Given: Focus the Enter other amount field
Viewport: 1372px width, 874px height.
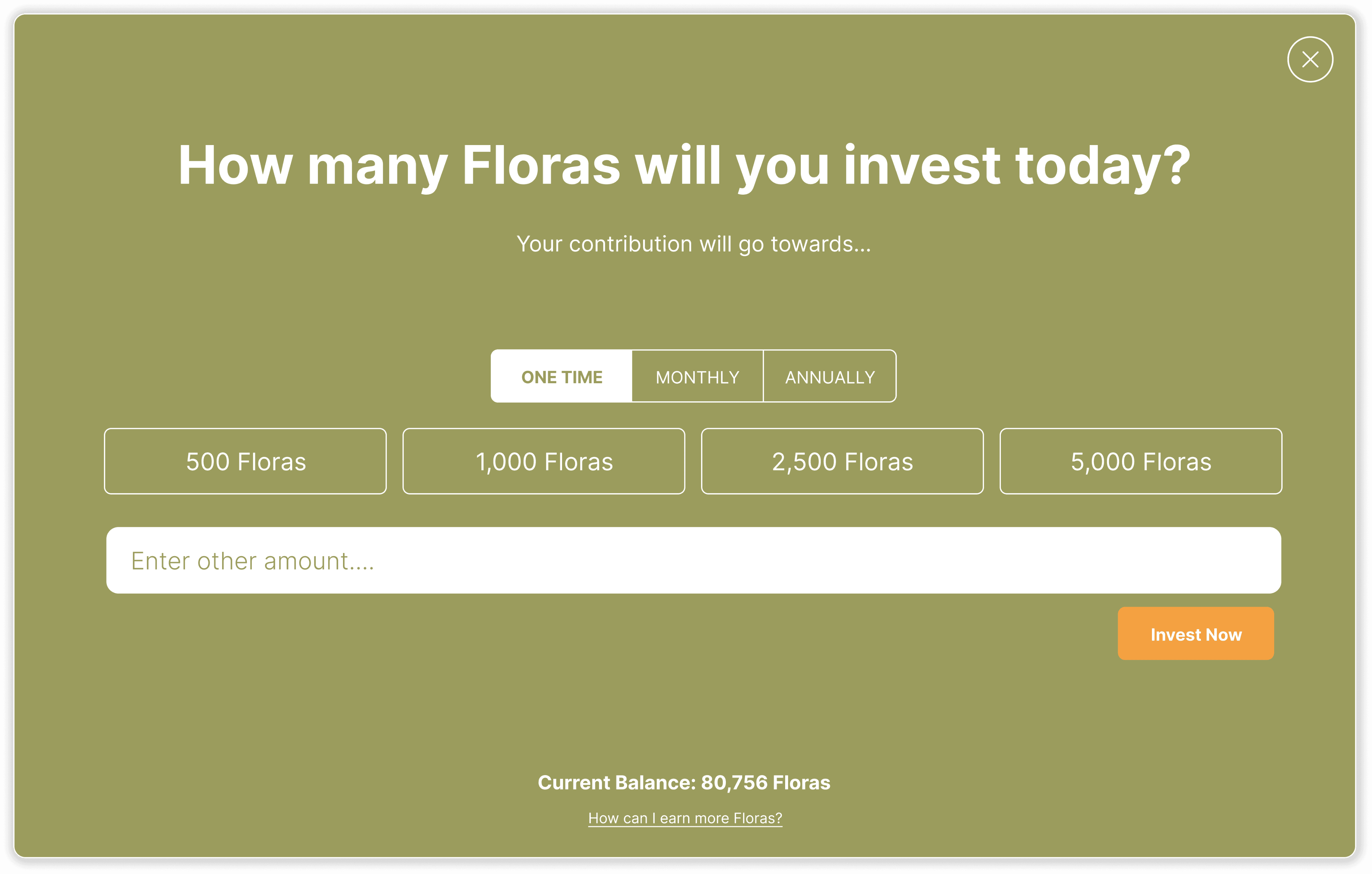Looking at the screenshot, I should [x=693, y=561].
